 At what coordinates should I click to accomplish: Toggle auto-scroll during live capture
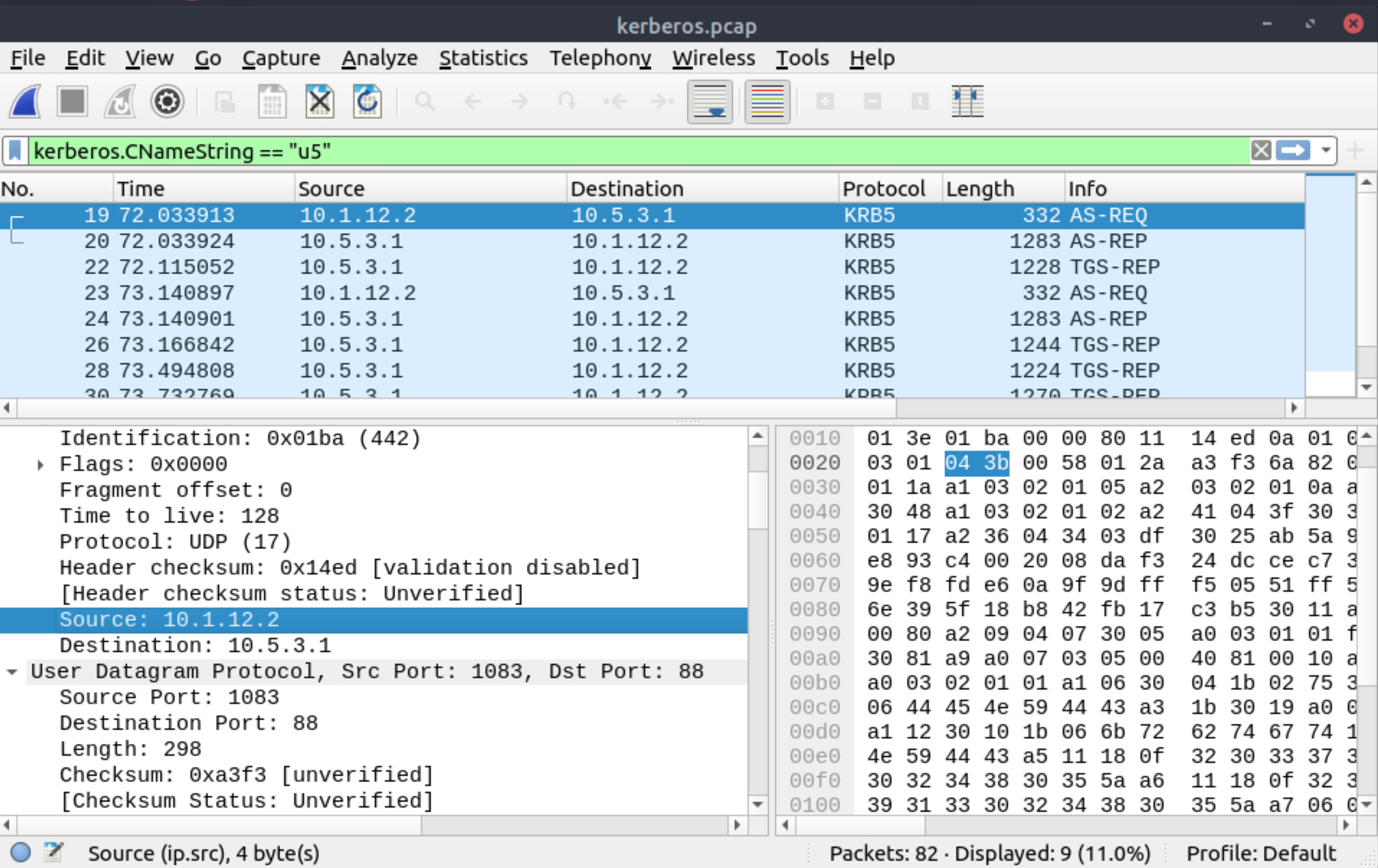point(710,101)
